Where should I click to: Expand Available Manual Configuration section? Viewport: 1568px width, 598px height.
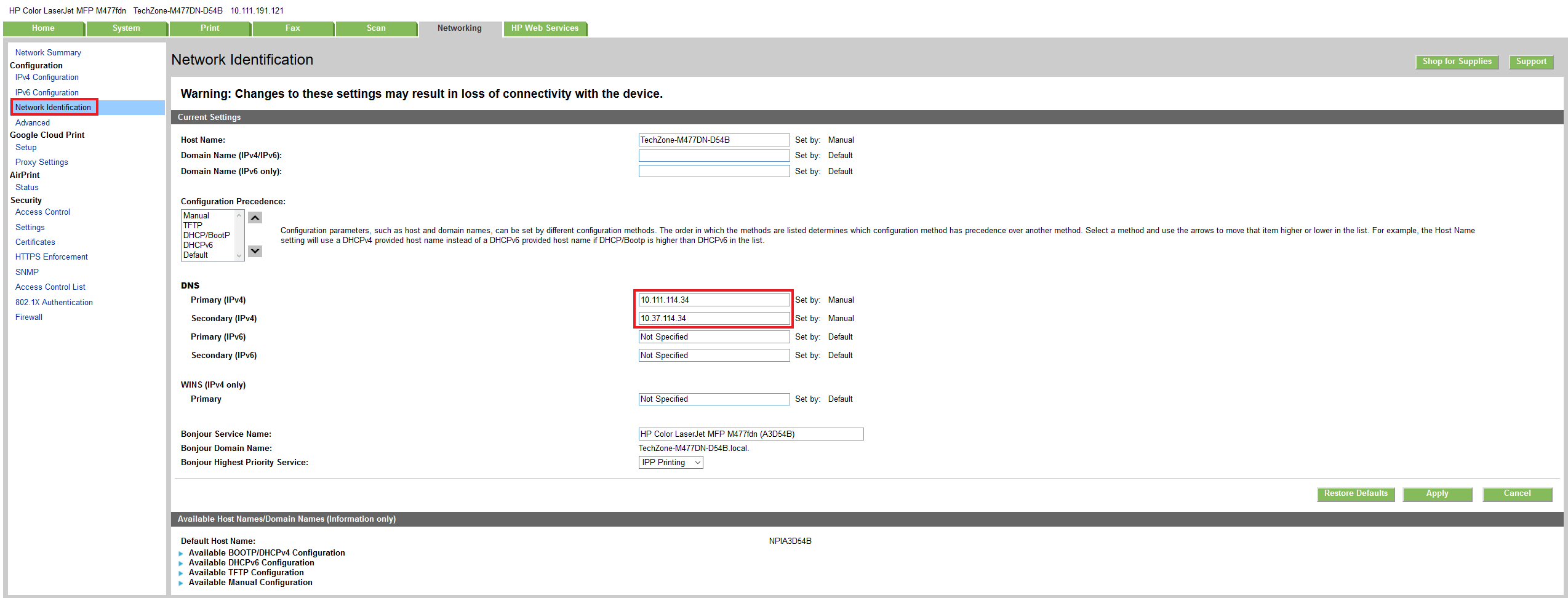(250, 582)
